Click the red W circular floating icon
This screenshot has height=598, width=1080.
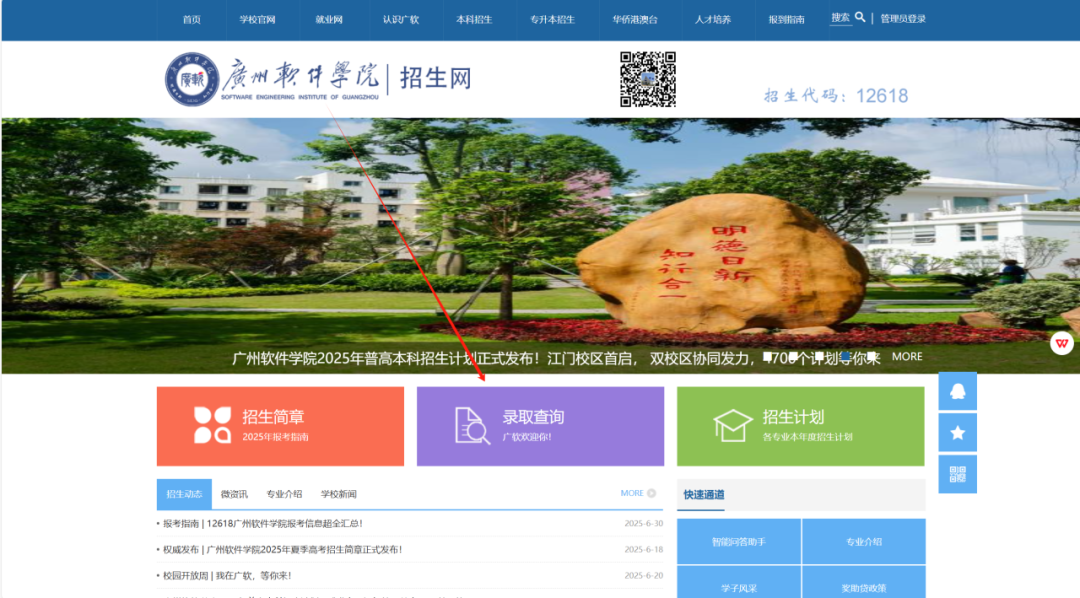click(1061, 343)
